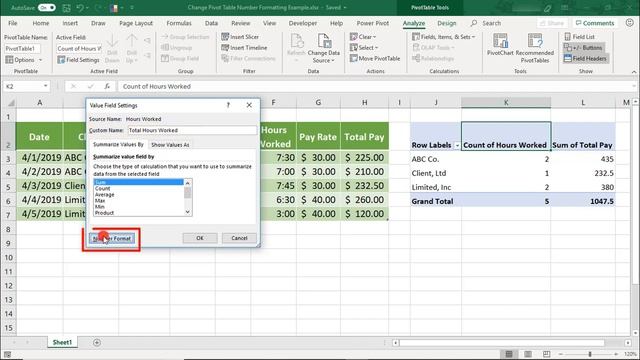
Task: Open PivotTable Options dropdown
Action: tap(24, 60)
